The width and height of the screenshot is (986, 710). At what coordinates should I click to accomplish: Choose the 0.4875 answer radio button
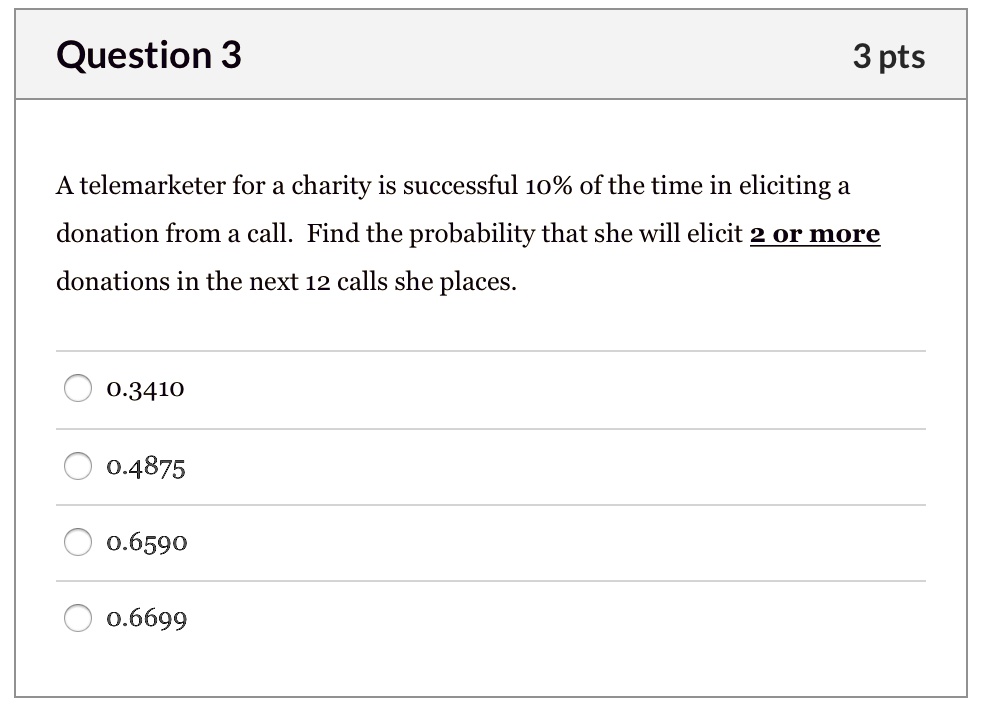(78, 466)
